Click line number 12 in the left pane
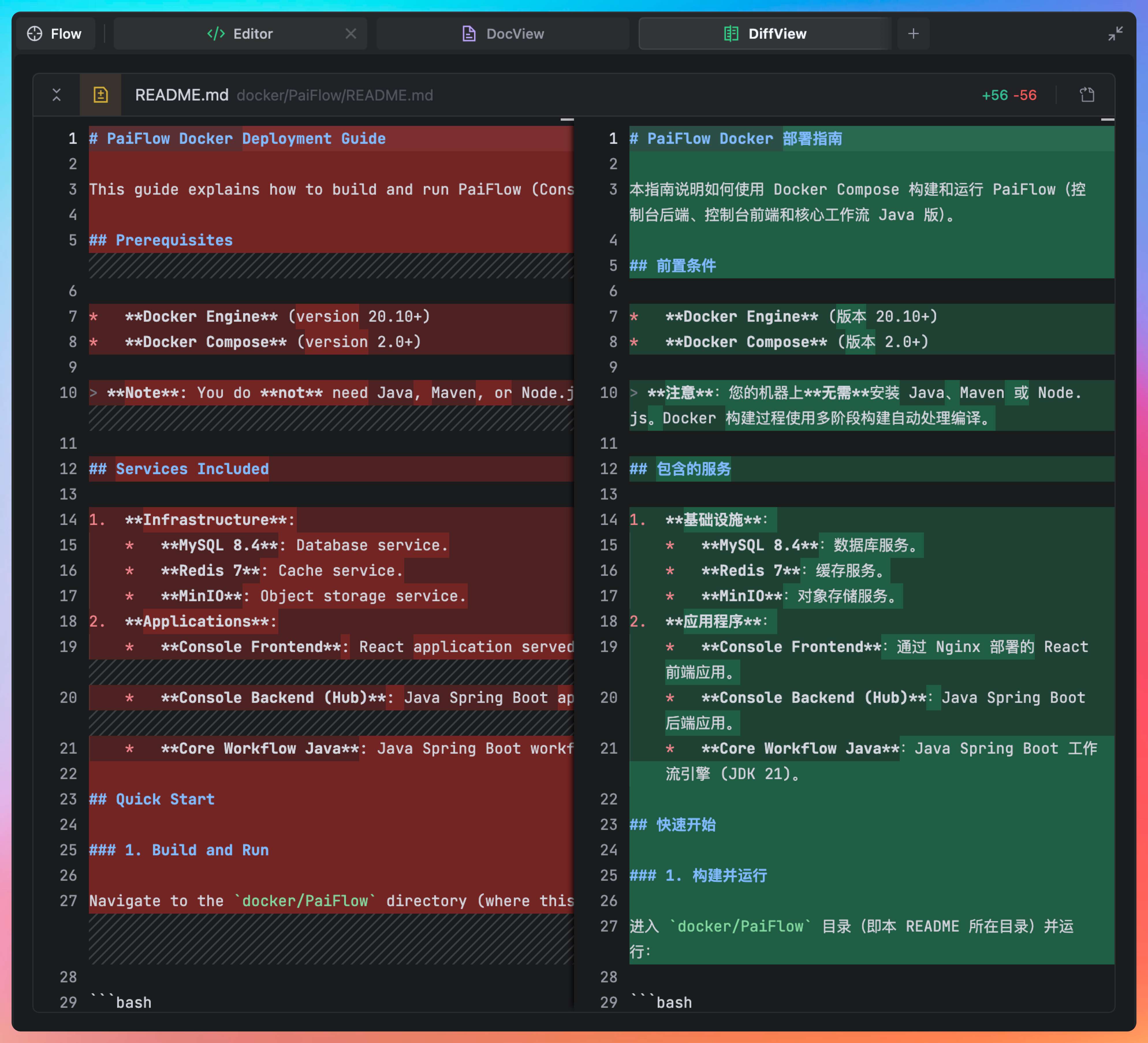Screen dimensions: 1148x1043 (68, 469)
